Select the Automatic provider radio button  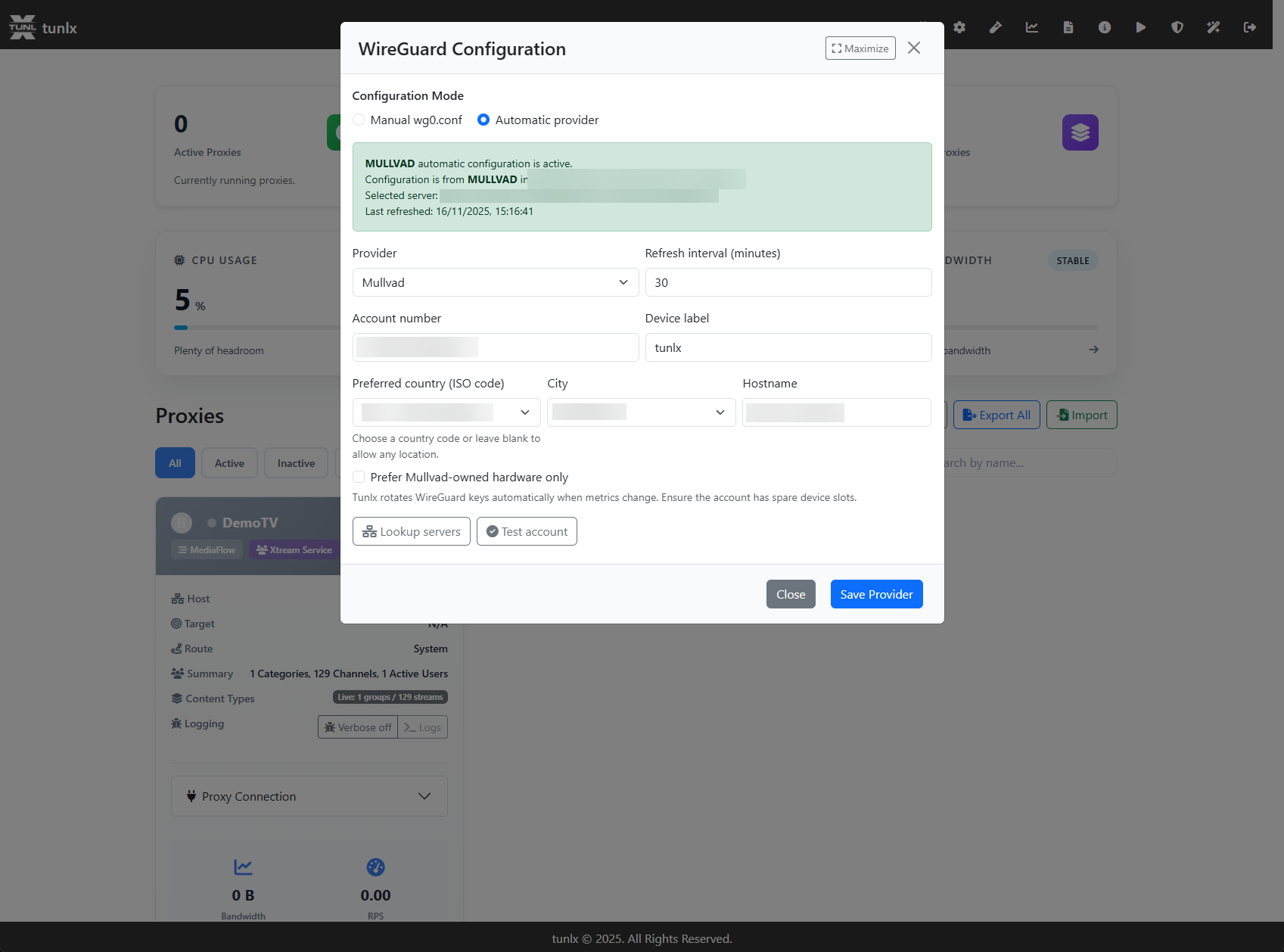483,120
